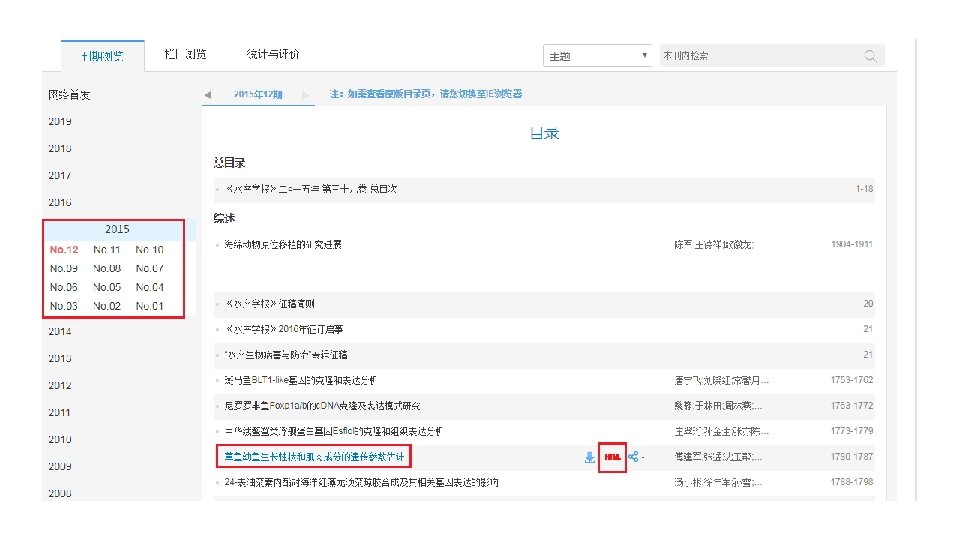Viewport: 960px width, 540px height.
Task: Share the highlighted article with share icon
Action: (633, 457)
